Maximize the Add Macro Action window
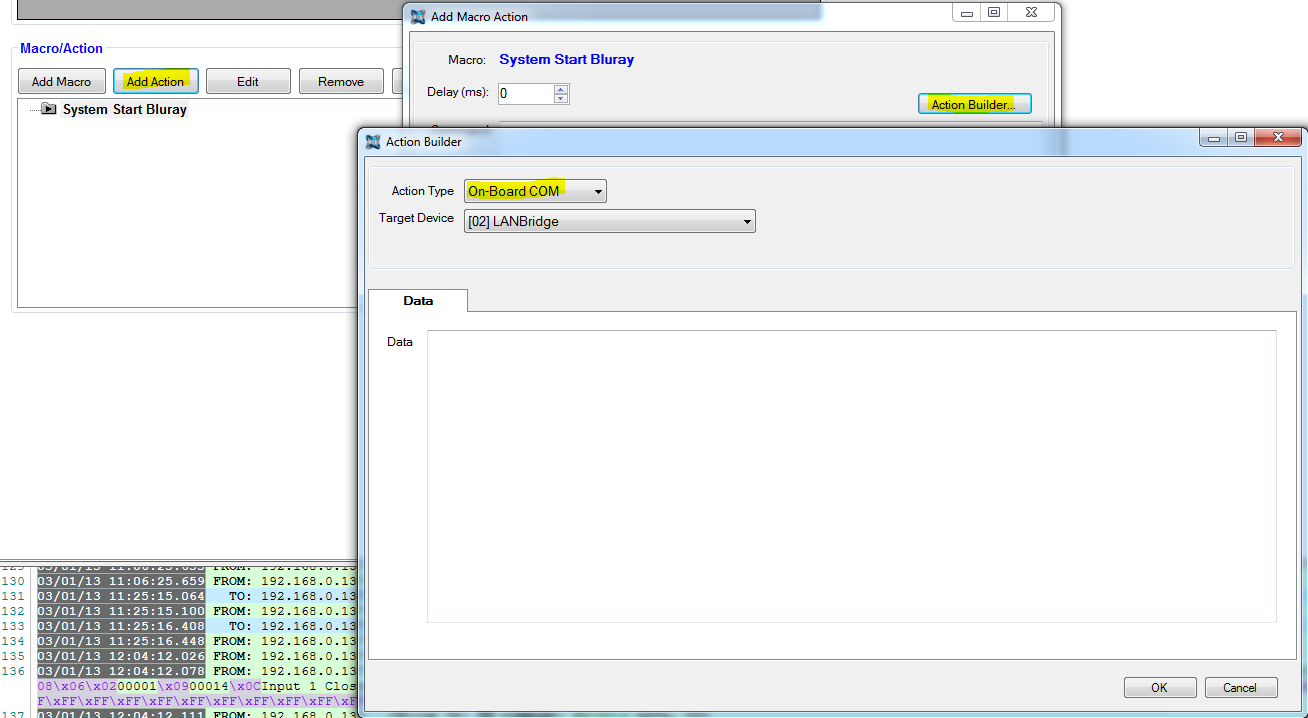This screenshot has width=1308, height=718. (x=993, y=13)
